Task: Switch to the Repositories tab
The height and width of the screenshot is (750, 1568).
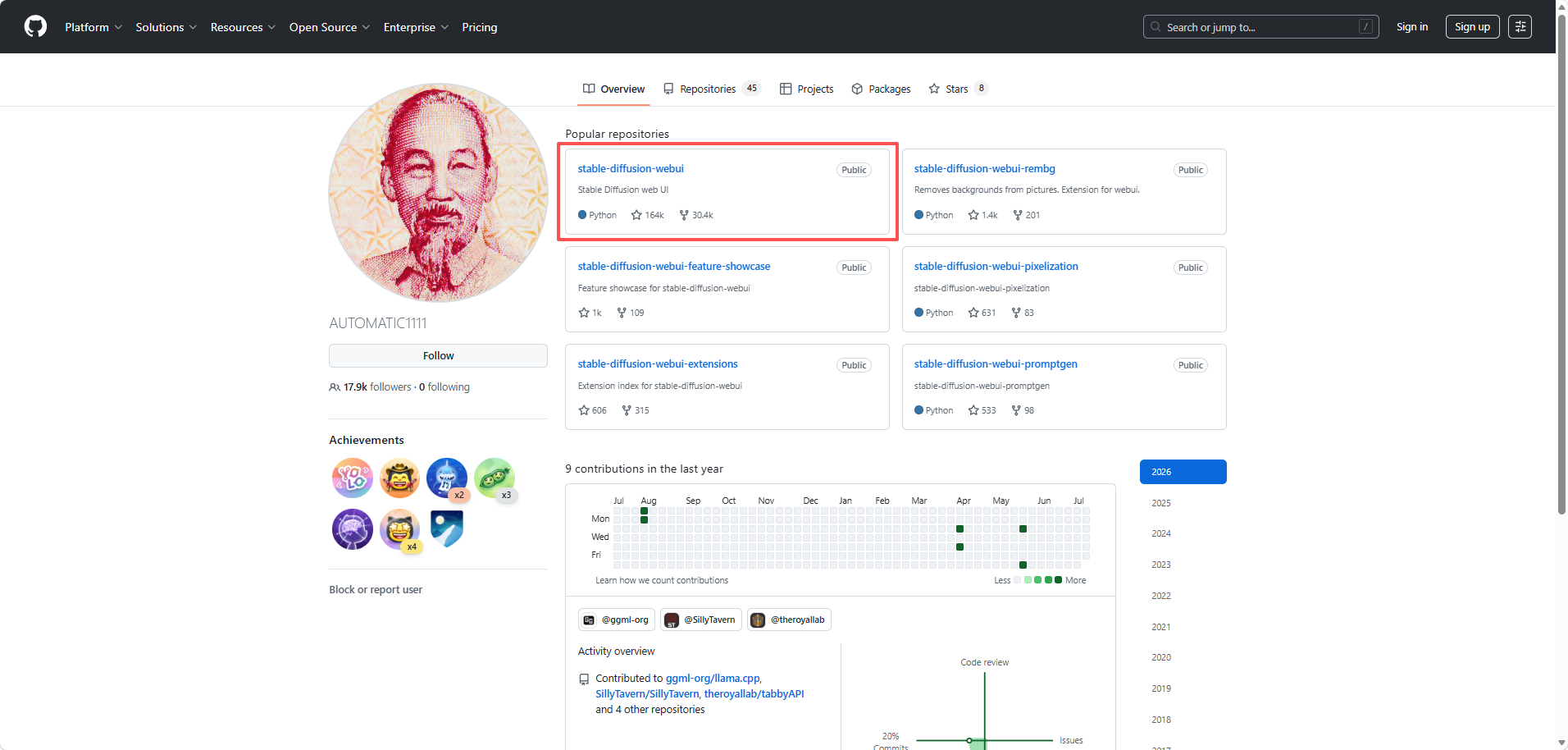Action: pos(712,89)
